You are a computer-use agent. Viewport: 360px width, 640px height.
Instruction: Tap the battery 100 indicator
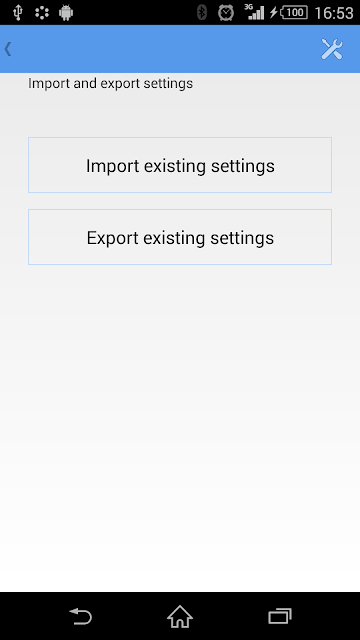click(294, 13)
